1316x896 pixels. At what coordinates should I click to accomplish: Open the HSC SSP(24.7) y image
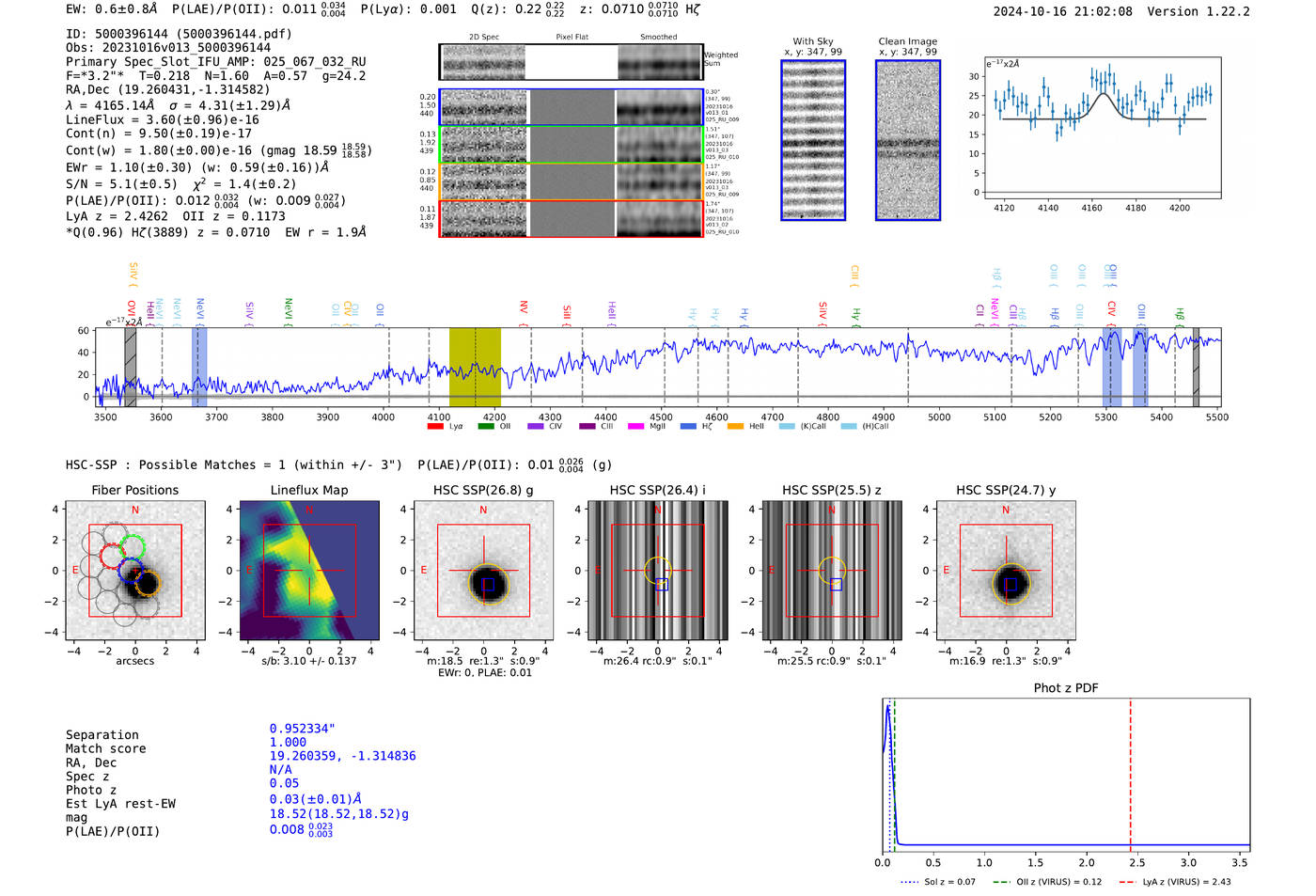point(1006,571)
